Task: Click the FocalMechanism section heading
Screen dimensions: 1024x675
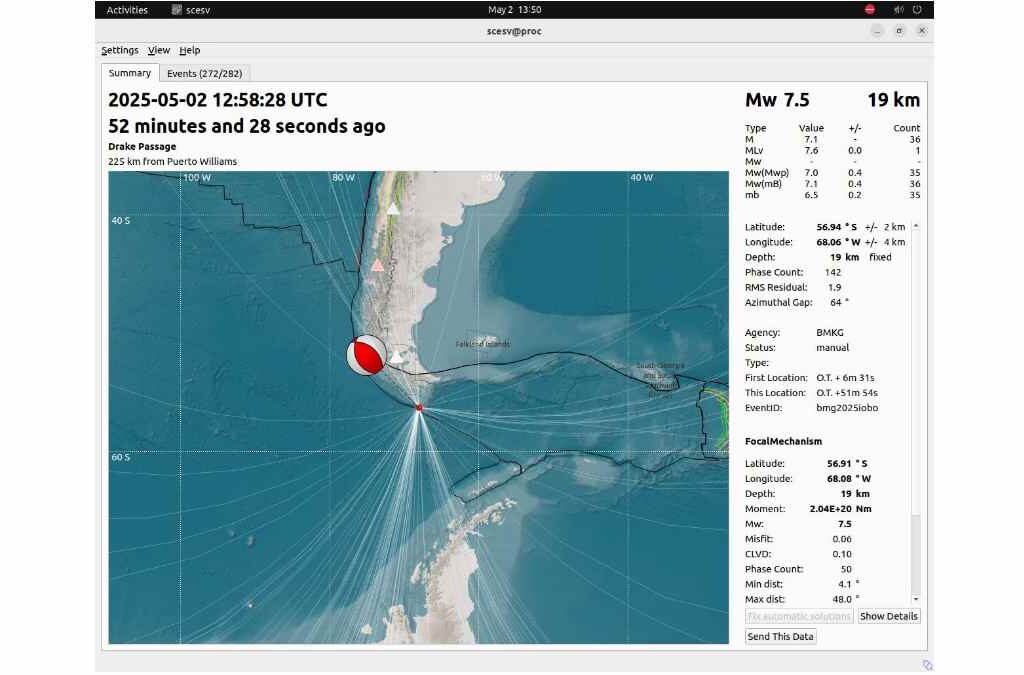Action: point(783,441)
